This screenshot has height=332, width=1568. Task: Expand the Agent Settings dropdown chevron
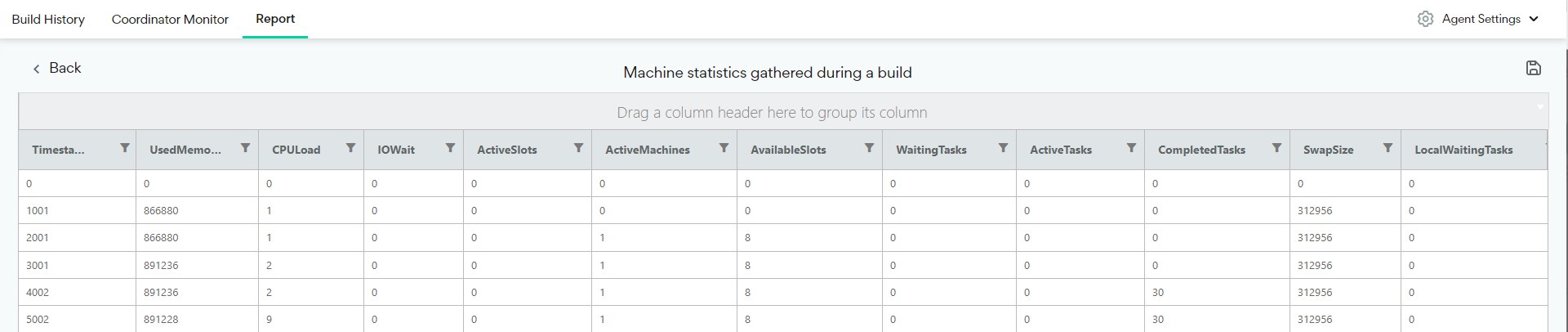pos(1534,19)
